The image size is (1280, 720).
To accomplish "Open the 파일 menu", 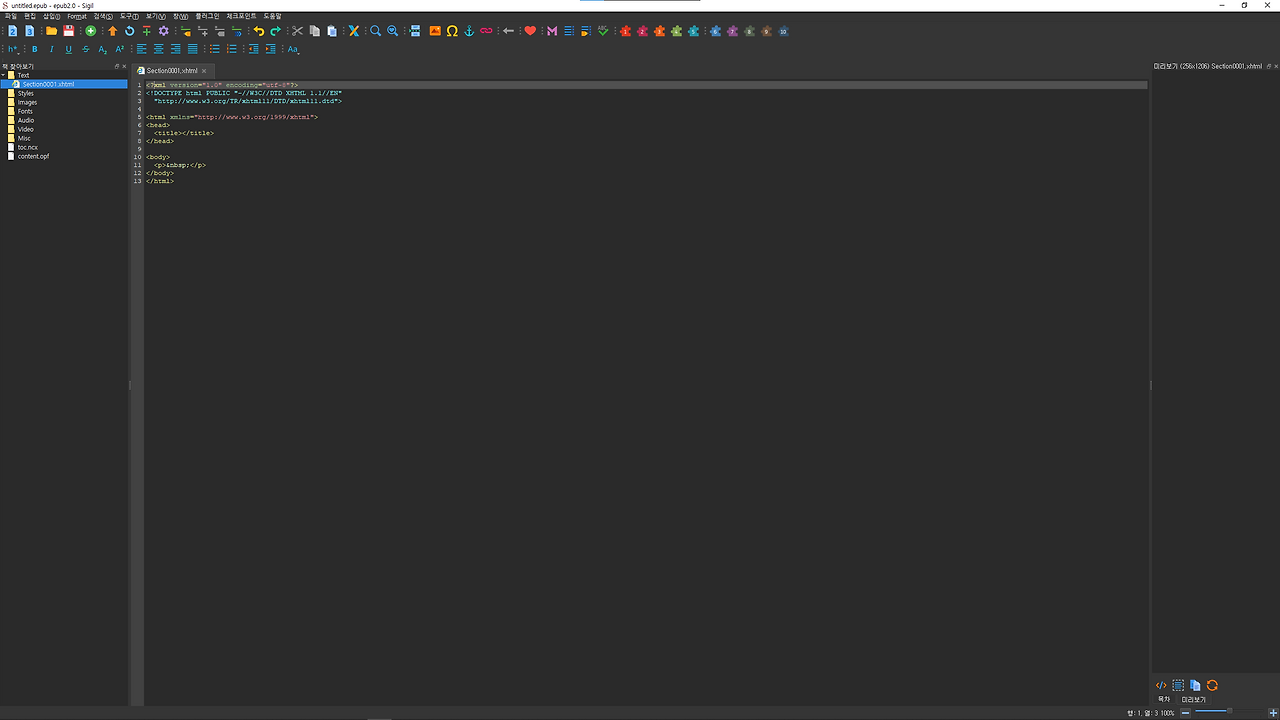I will click(x=11, y=16).
